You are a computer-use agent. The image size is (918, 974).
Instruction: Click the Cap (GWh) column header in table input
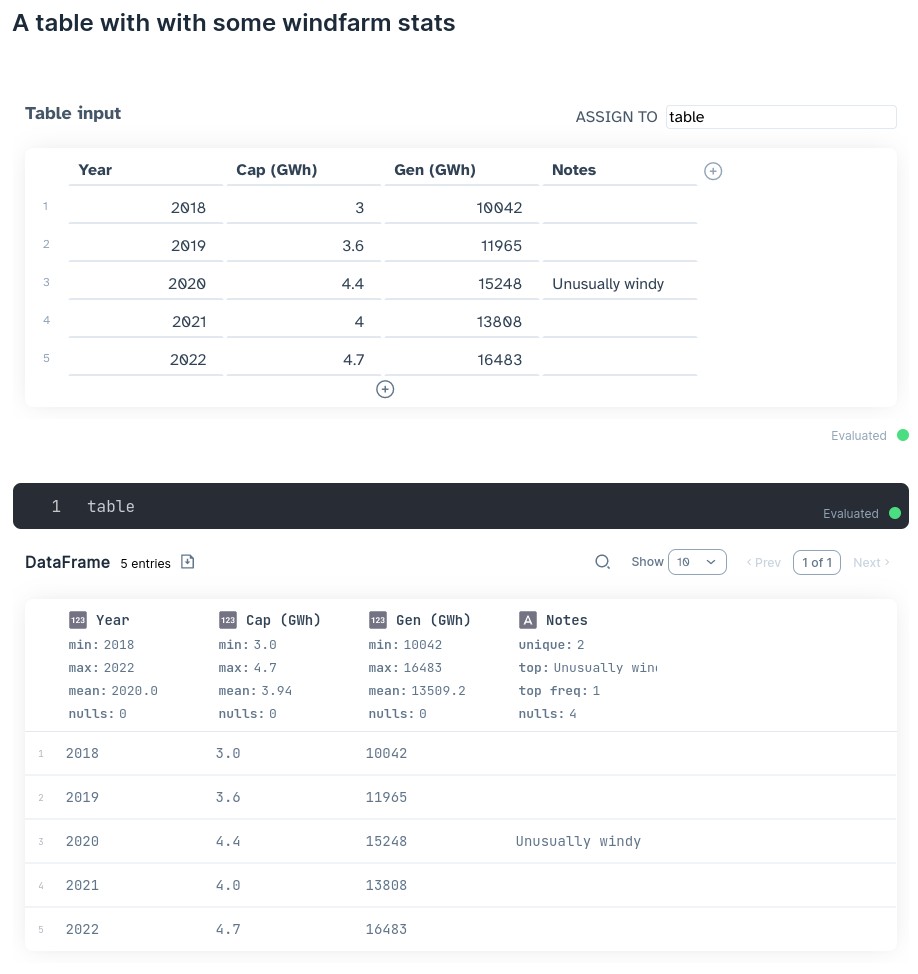[x=304, y=170]
